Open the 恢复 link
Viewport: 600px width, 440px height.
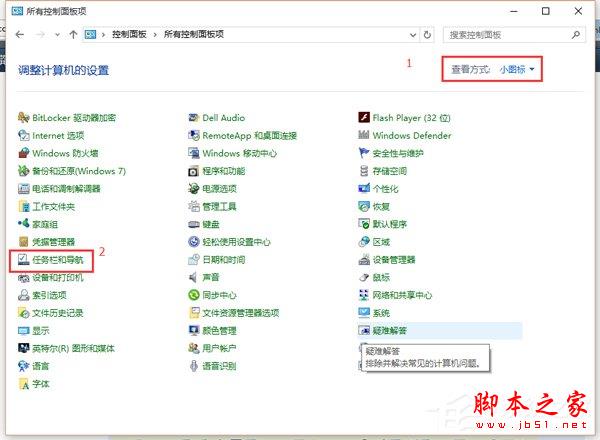tap(381, 207)
